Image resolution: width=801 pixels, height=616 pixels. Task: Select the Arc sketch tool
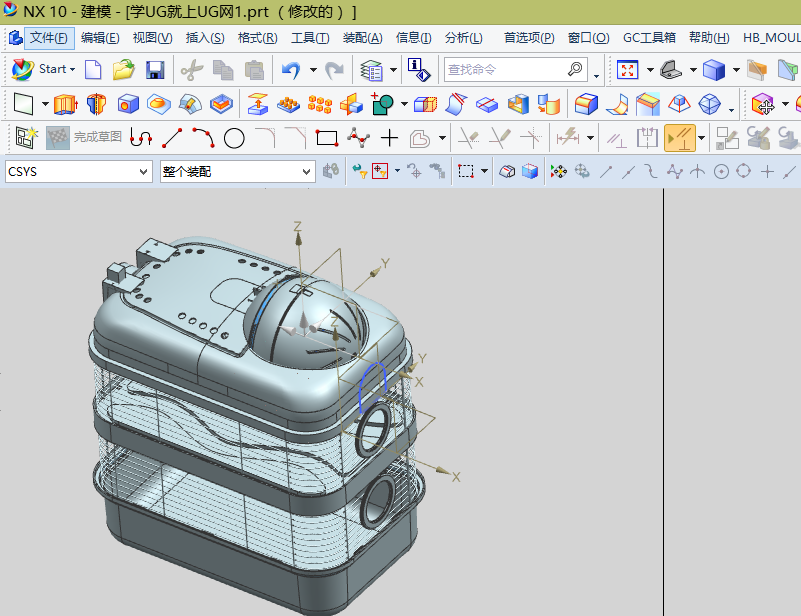(x=203, y=138)
